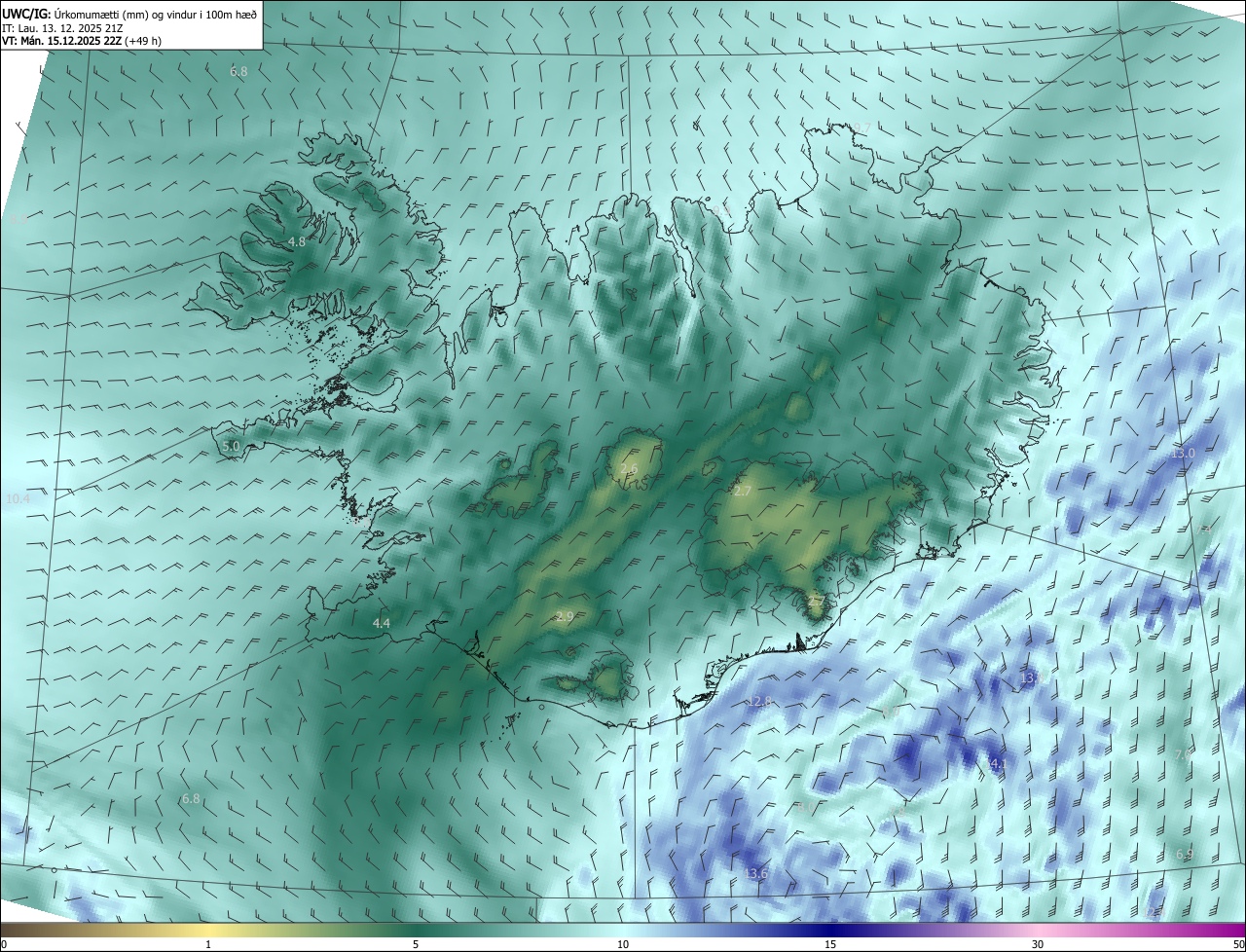Image resolution: width=1246 pixels, height=952 pixels.
Task: Click the 50 tick label on the color scale
Action: click(1238, 944)
